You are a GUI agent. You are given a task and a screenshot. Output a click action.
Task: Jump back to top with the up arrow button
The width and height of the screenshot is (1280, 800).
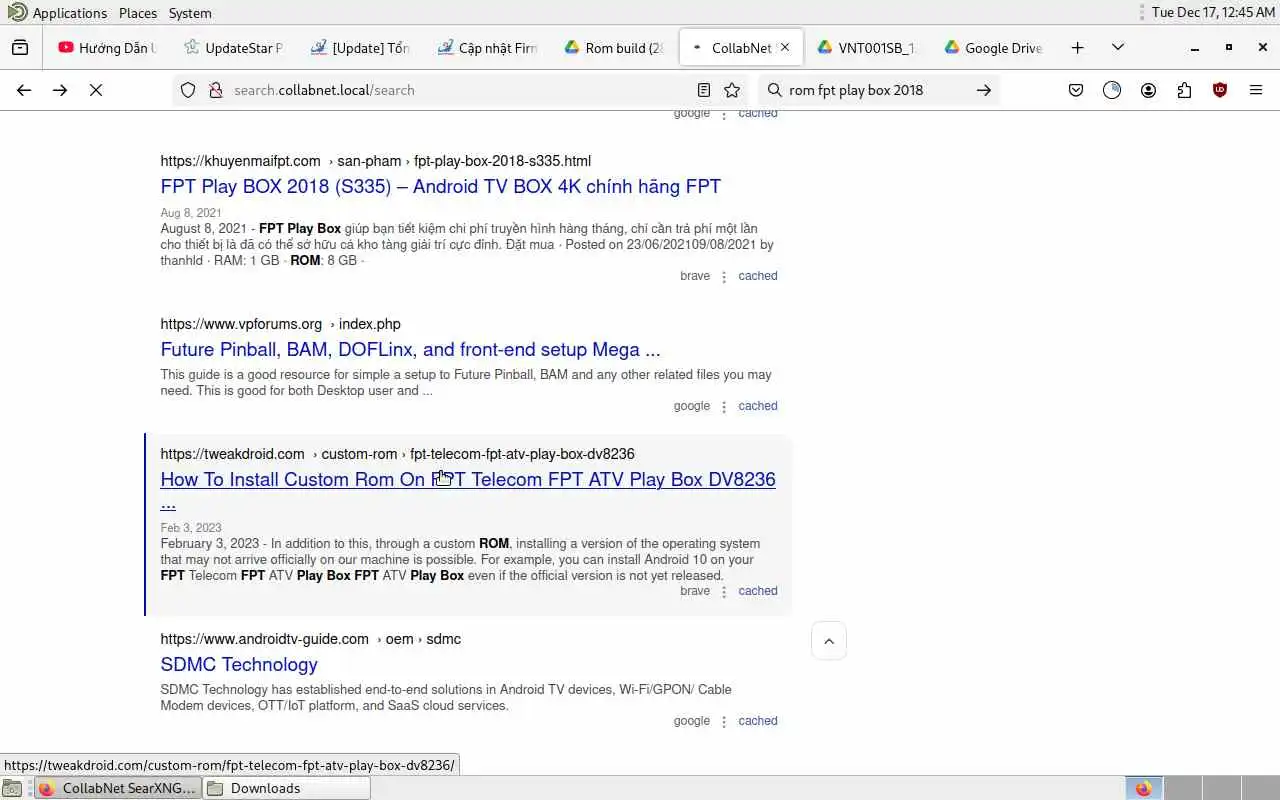pyautogui.click(x=829, y=641)
